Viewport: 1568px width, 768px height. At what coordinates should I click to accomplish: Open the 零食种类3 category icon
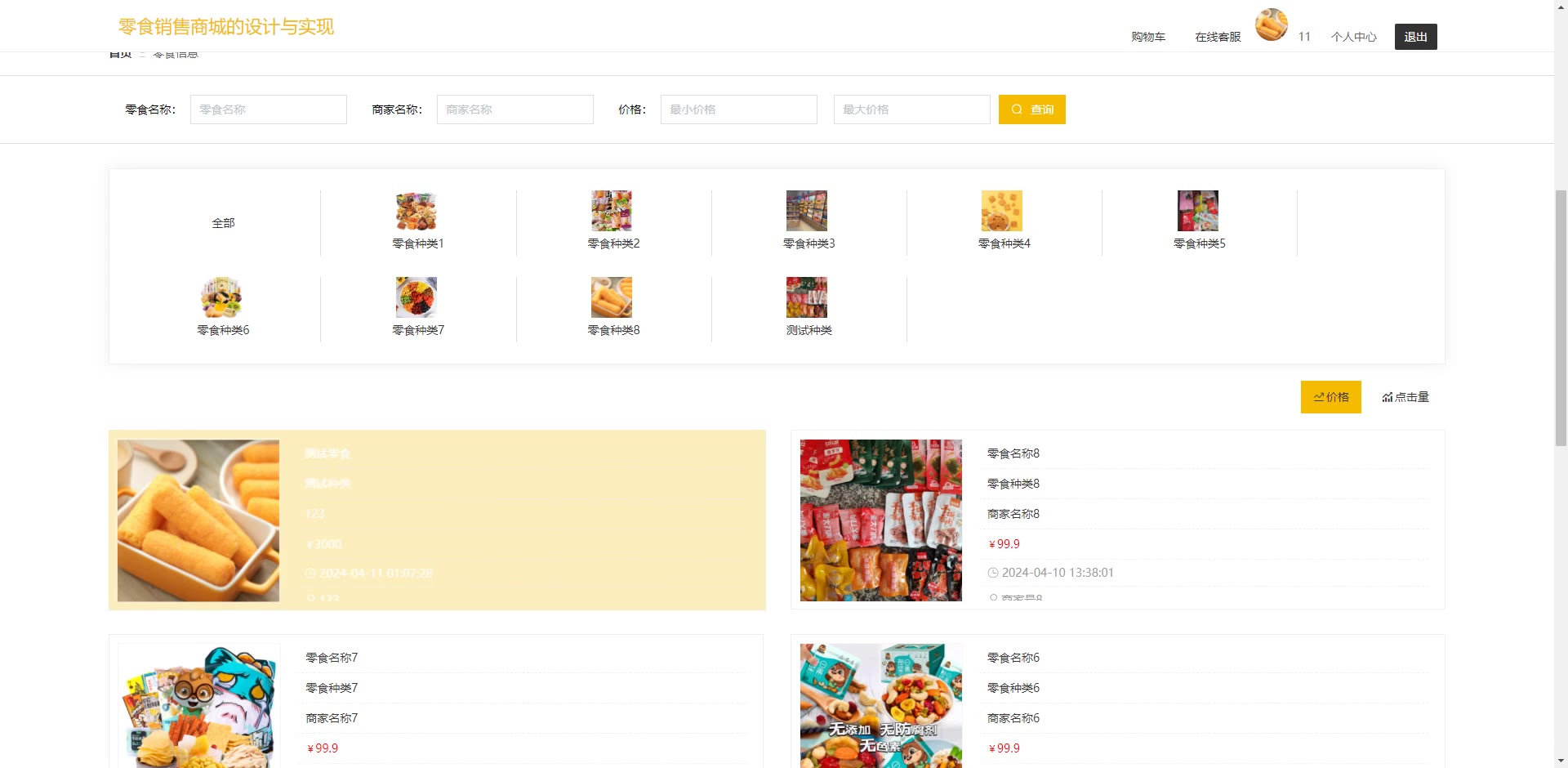pos(807,211)
